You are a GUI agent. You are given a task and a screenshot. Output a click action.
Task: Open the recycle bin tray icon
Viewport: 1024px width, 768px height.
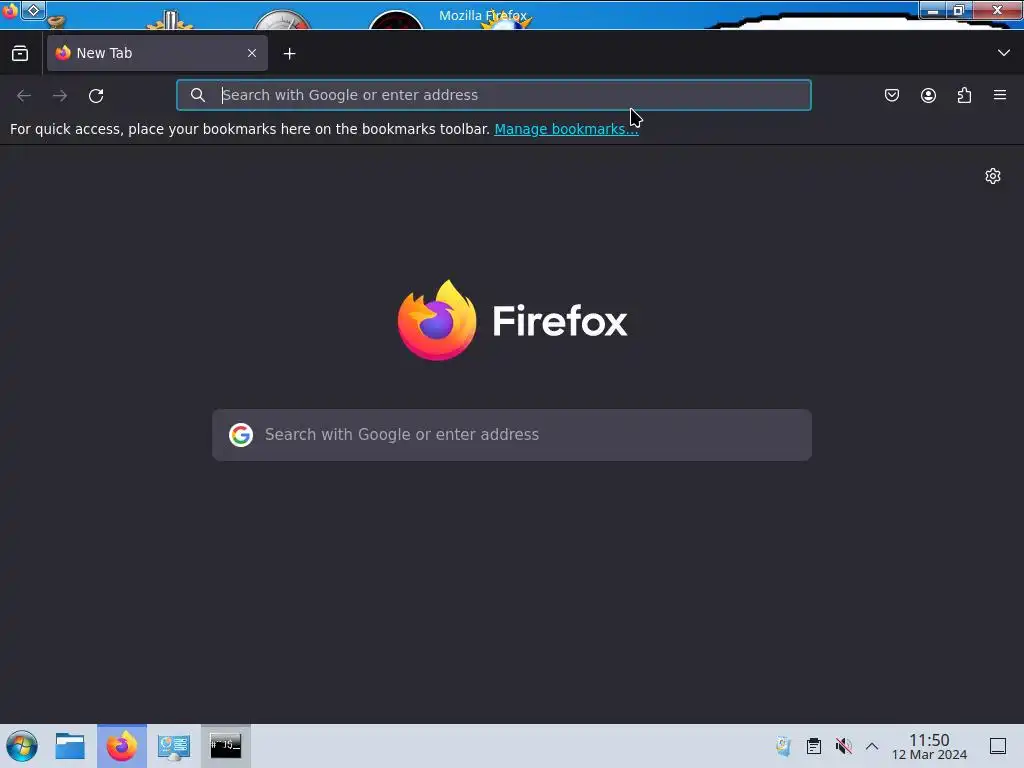[x=783, y=746]
